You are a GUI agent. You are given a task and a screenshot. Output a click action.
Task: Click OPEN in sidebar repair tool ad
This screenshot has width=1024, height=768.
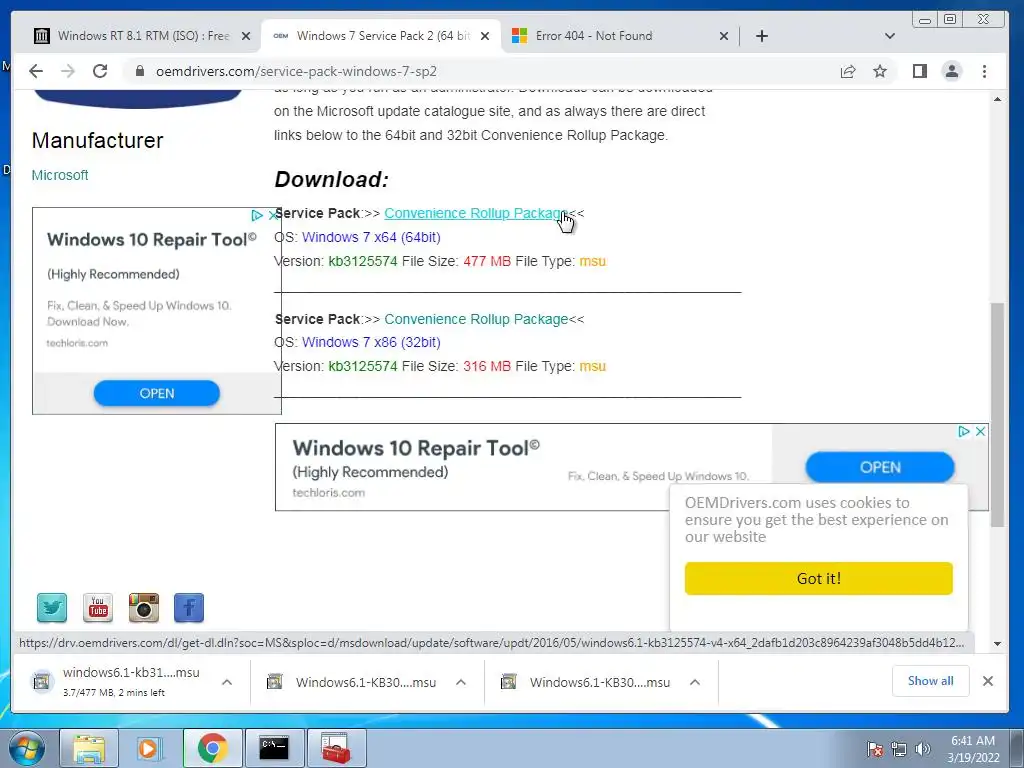pyautogui.click(x=157, y=393)
